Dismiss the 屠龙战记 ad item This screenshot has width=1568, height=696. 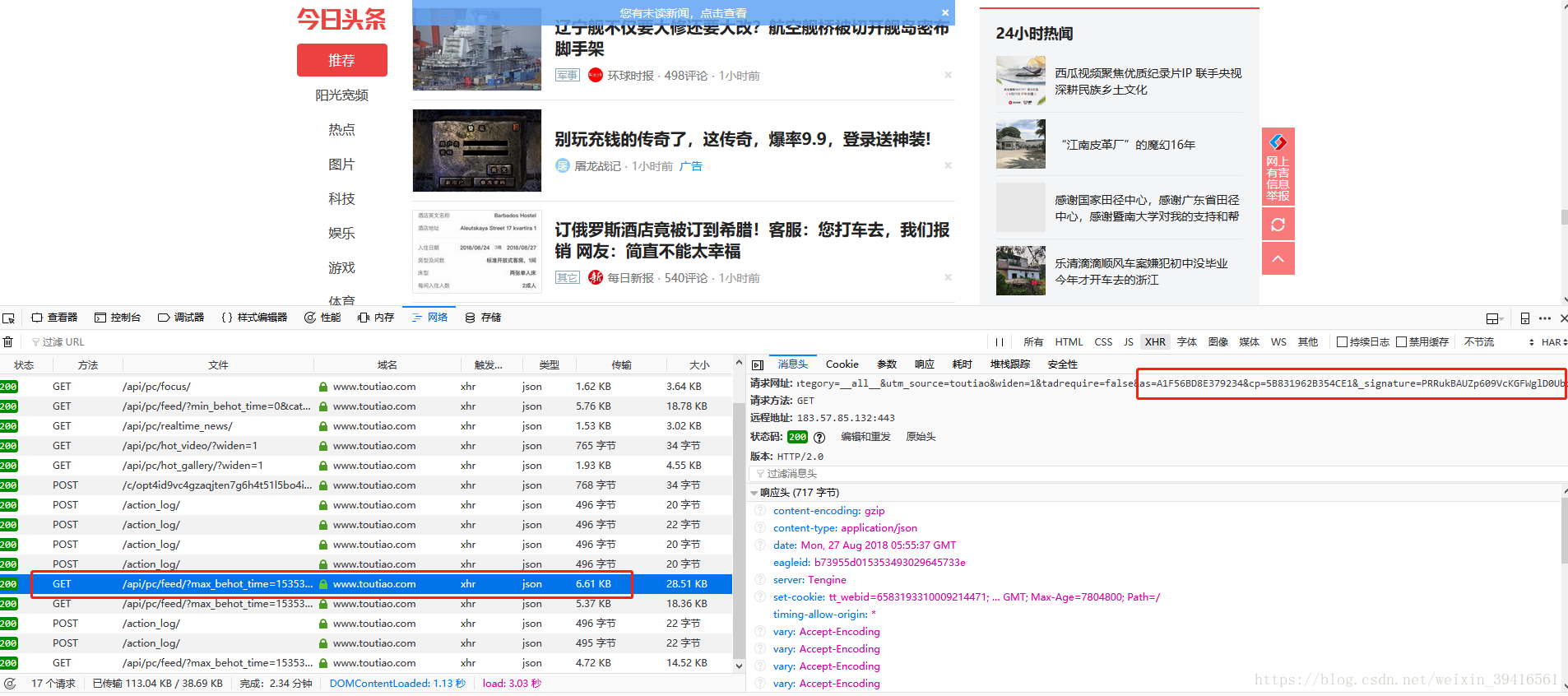tap(948, 165)
